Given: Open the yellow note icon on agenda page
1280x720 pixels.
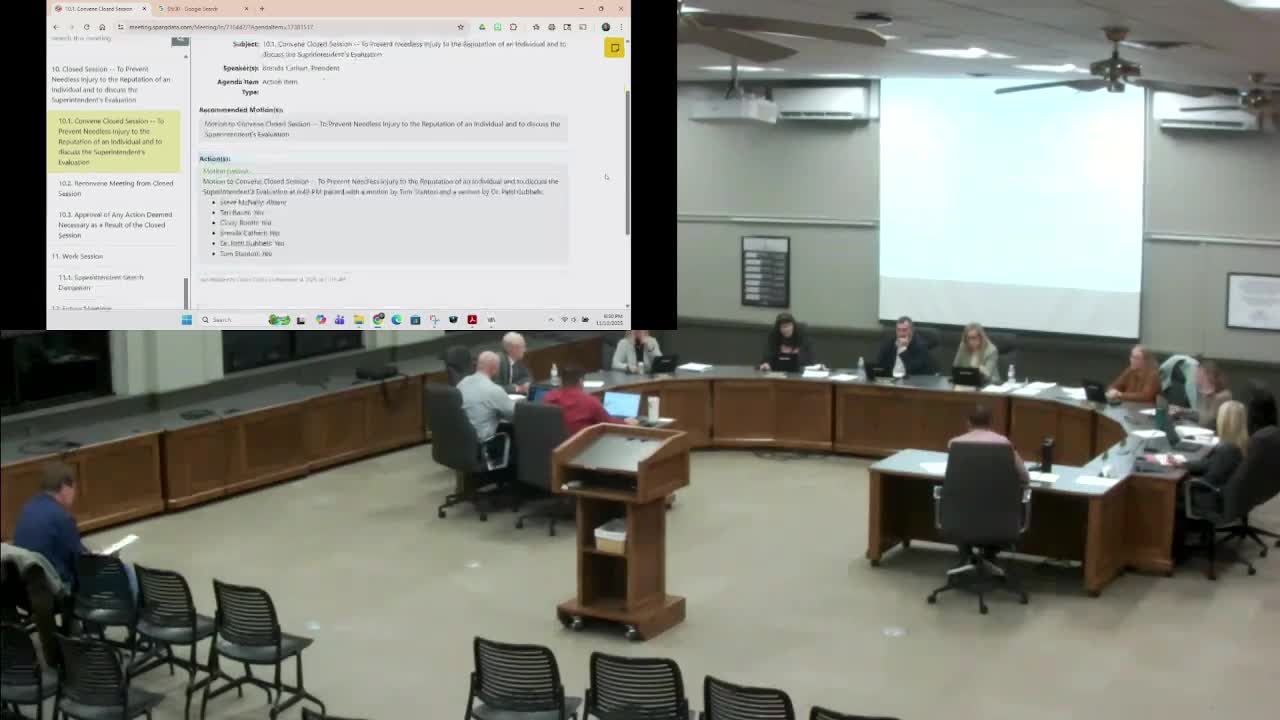Looking at the screenshot, I should point(614,47).
